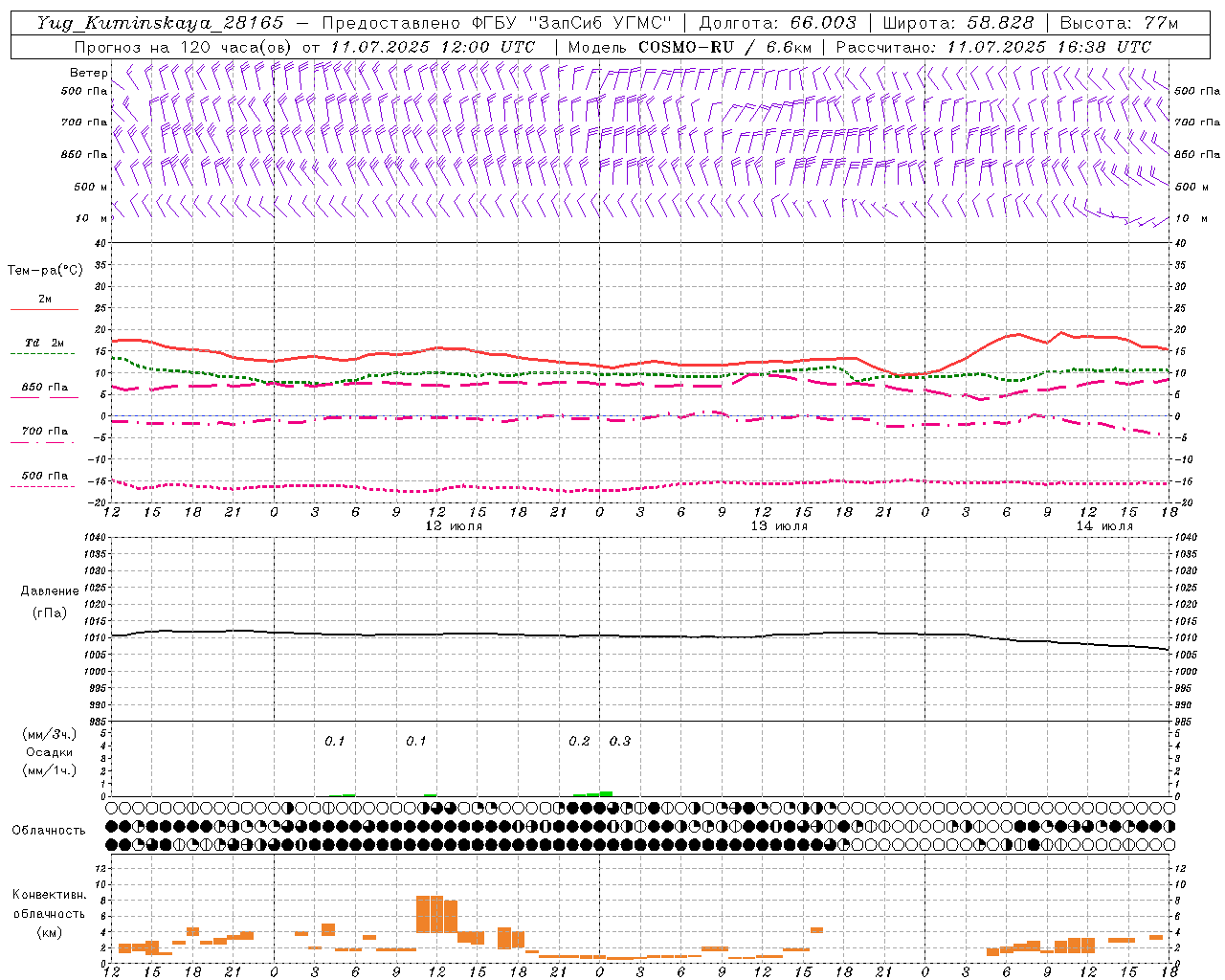1225x980 pixels.
Task: Click the station title Yug_Kuminskaya_28165
Action: tap(160, 23)
